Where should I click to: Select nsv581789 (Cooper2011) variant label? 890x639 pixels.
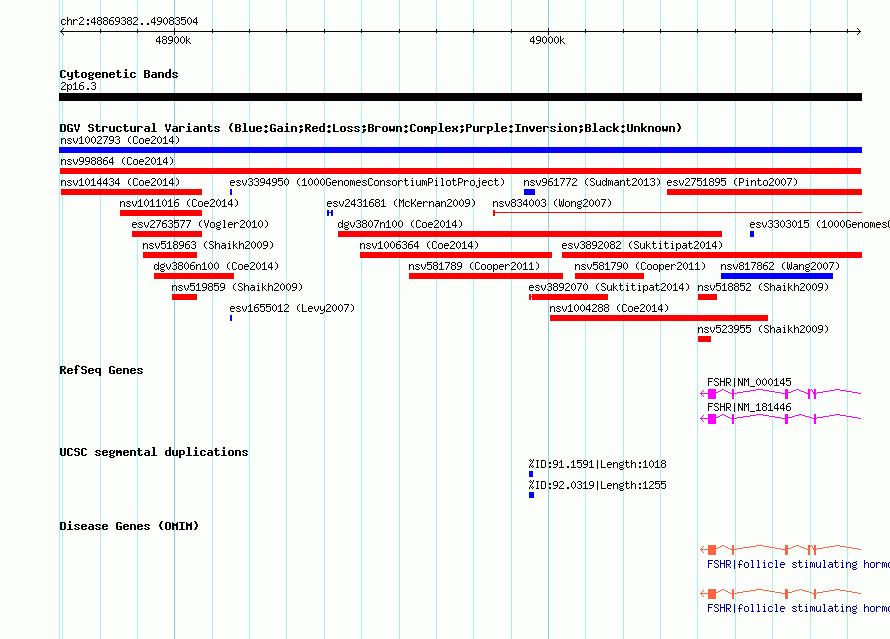coord(474,266)
